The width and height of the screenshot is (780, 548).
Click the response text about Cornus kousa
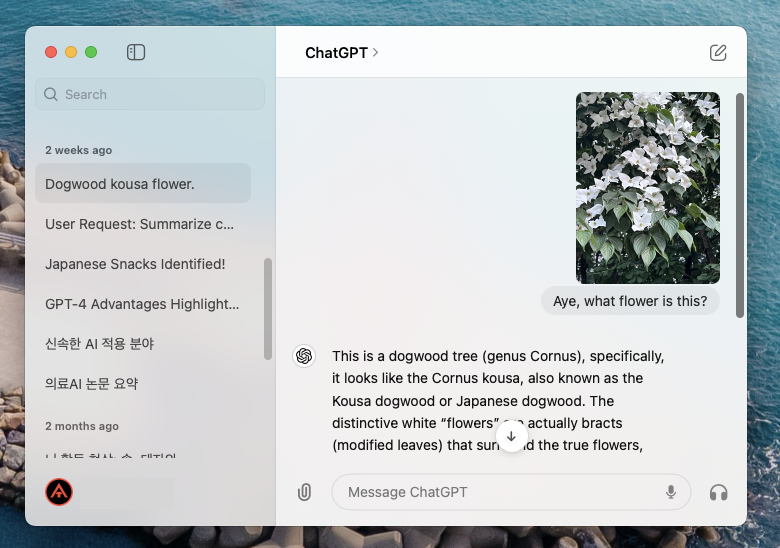[498, 400]
